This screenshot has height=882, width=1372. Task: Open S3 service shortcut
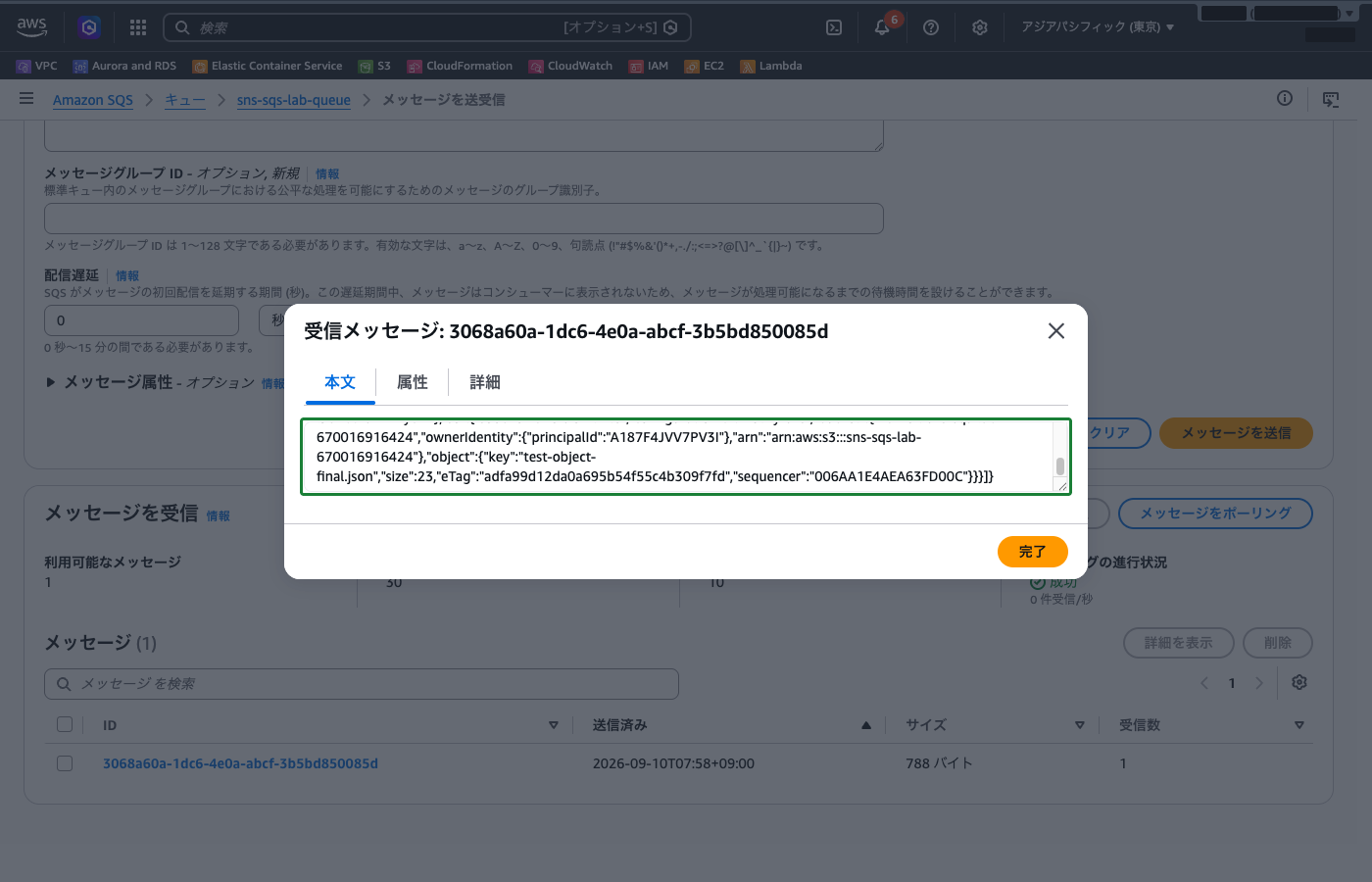point(374,66)
